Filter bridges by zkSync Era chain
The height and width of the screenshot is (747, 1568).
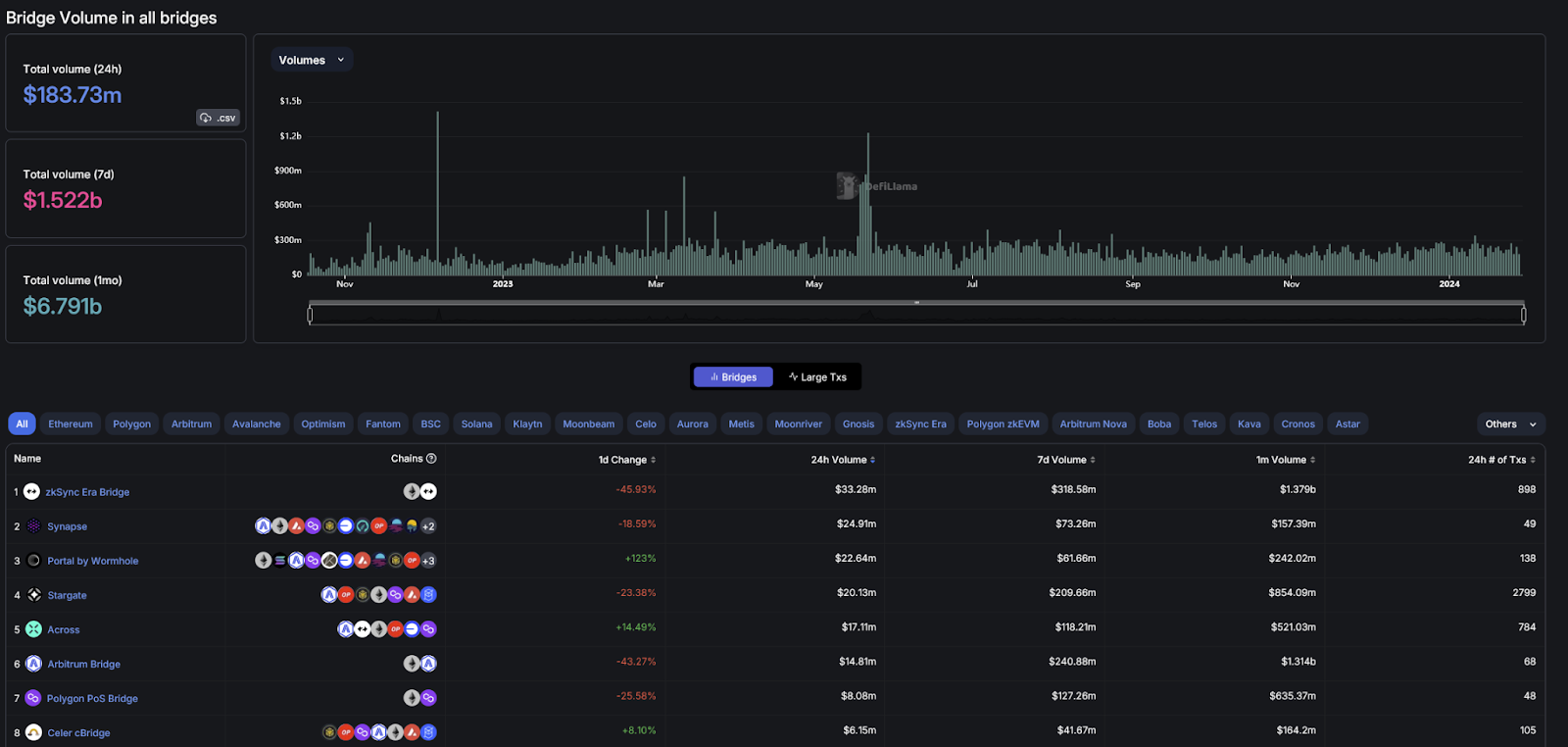[x=920, y=424]
